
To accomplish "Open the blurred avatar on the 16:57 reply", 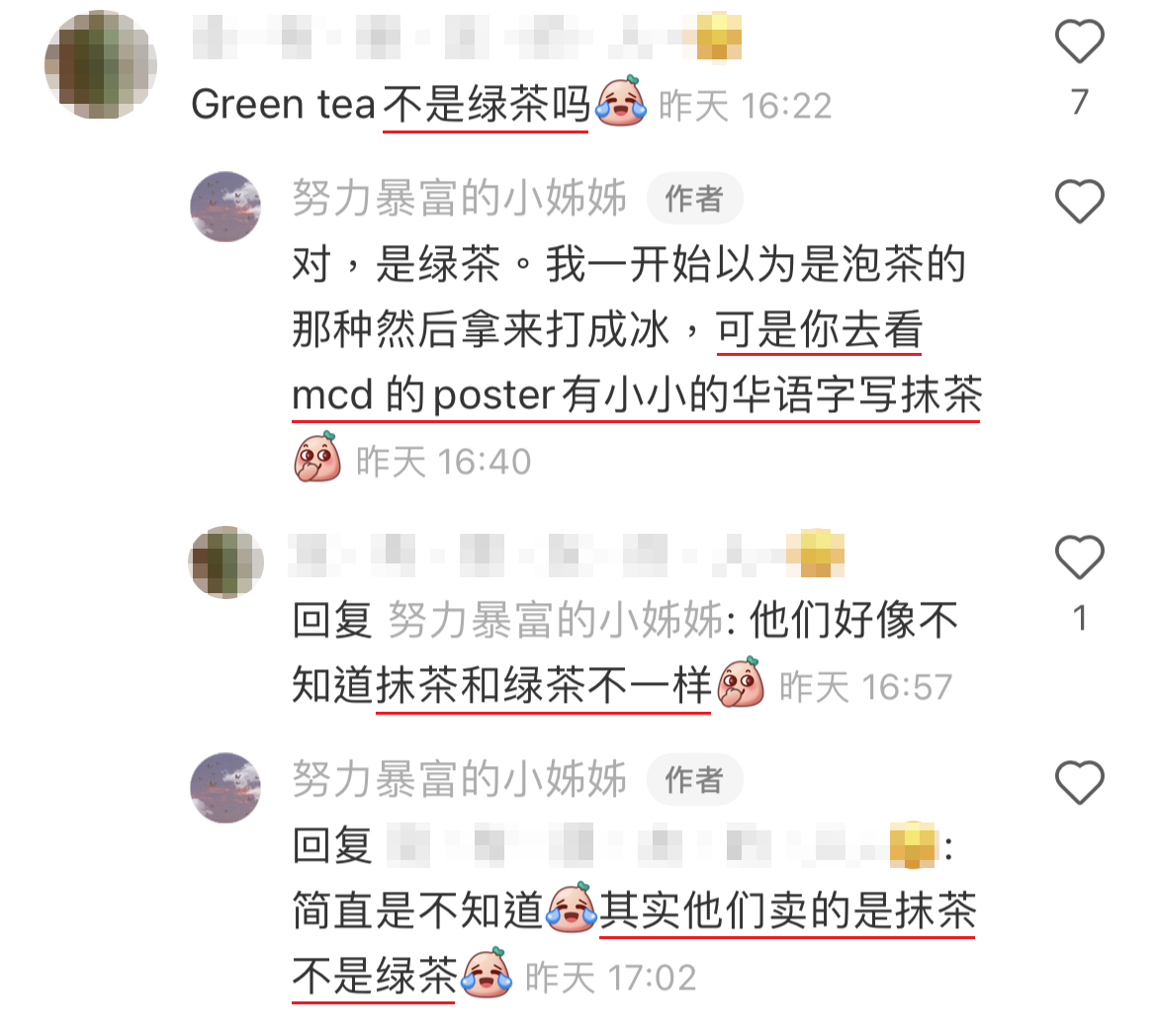I will pos(225,562).
